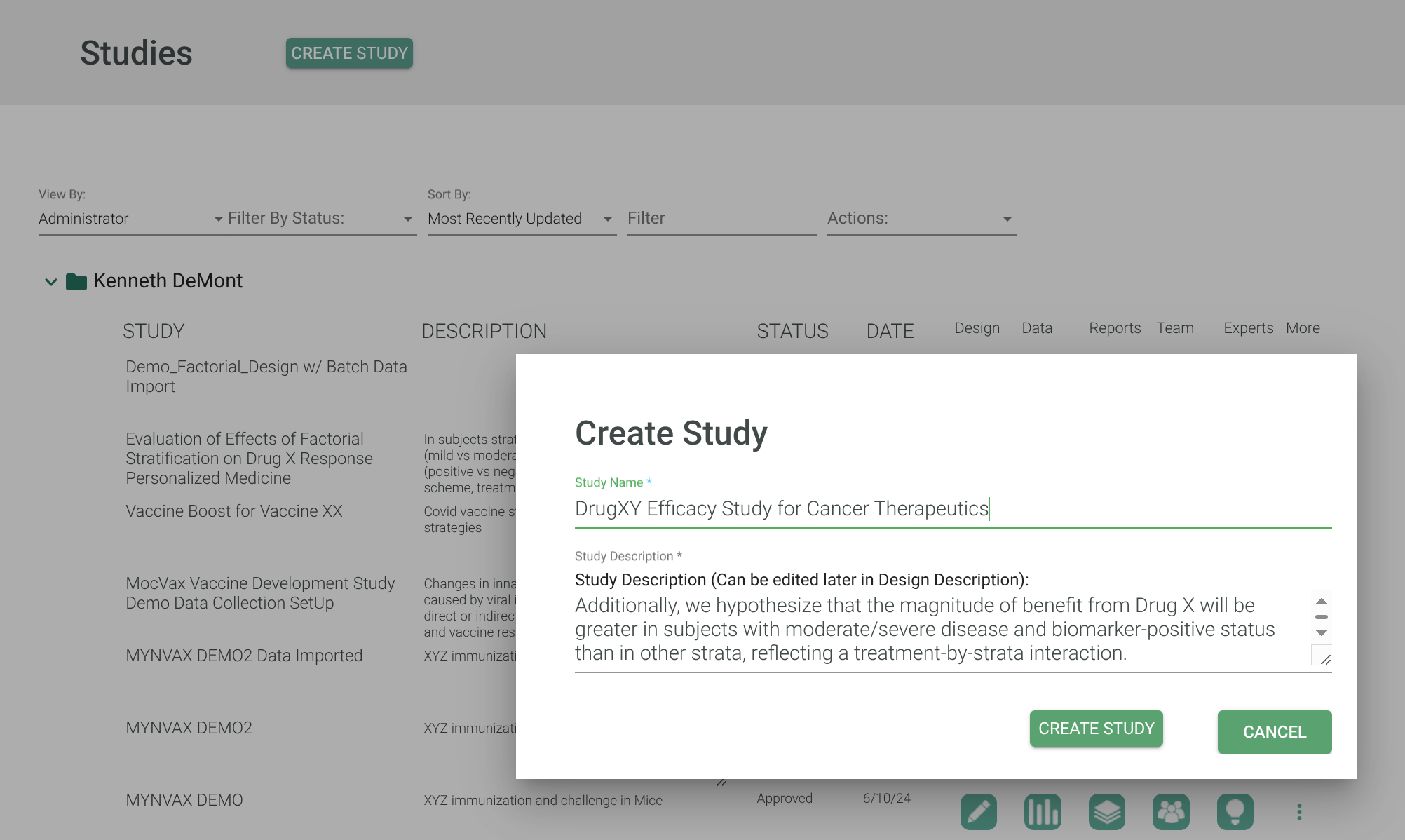Open the Vaccine Boost for Vaccine XX study
The height and width of the screenshot is (840, 1405).
(x=234, y=511)
